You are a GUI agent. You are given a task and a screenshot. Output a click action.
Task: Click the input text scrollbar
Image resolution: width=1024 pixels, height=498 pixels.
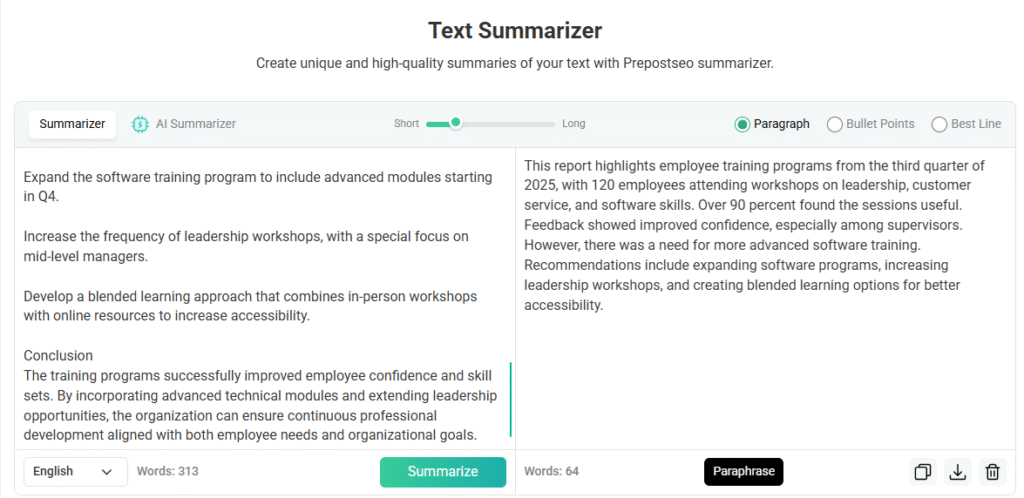510,400
